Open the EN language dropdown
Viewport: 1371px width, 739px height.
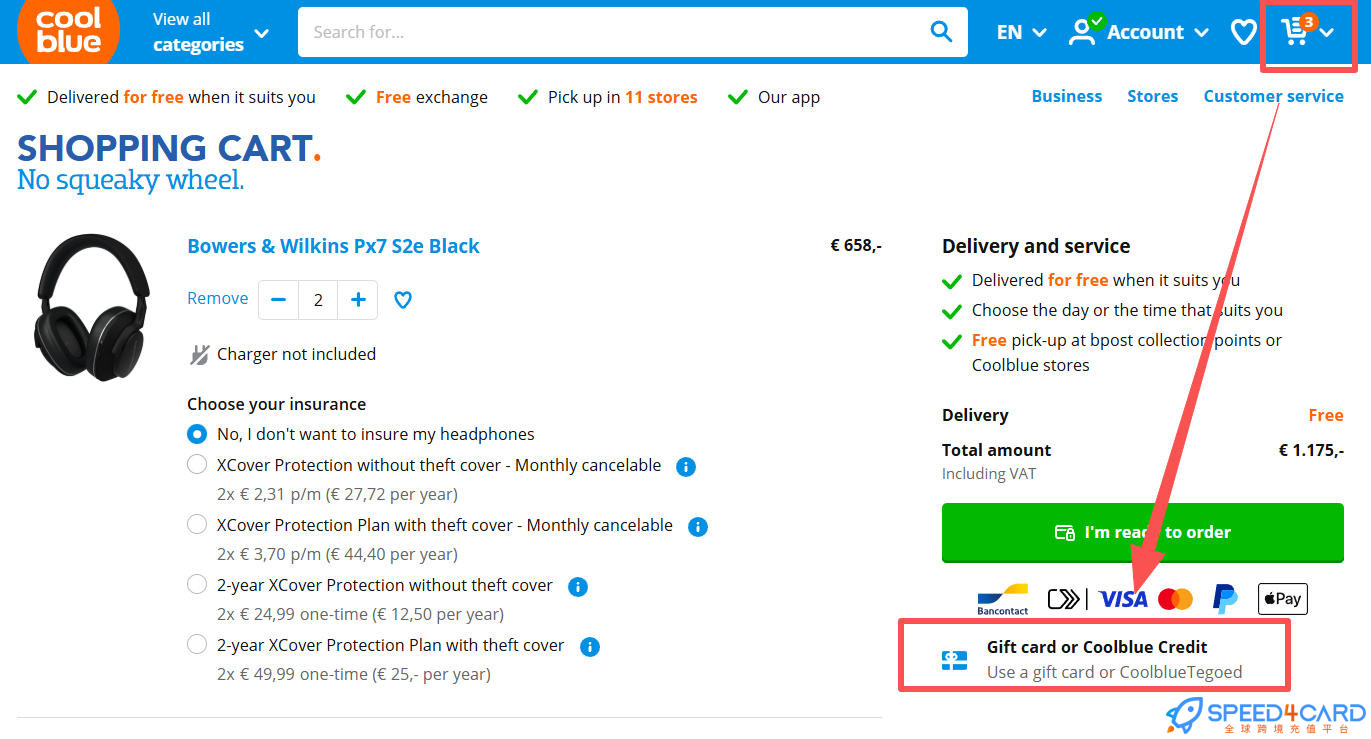[1021, 32]
